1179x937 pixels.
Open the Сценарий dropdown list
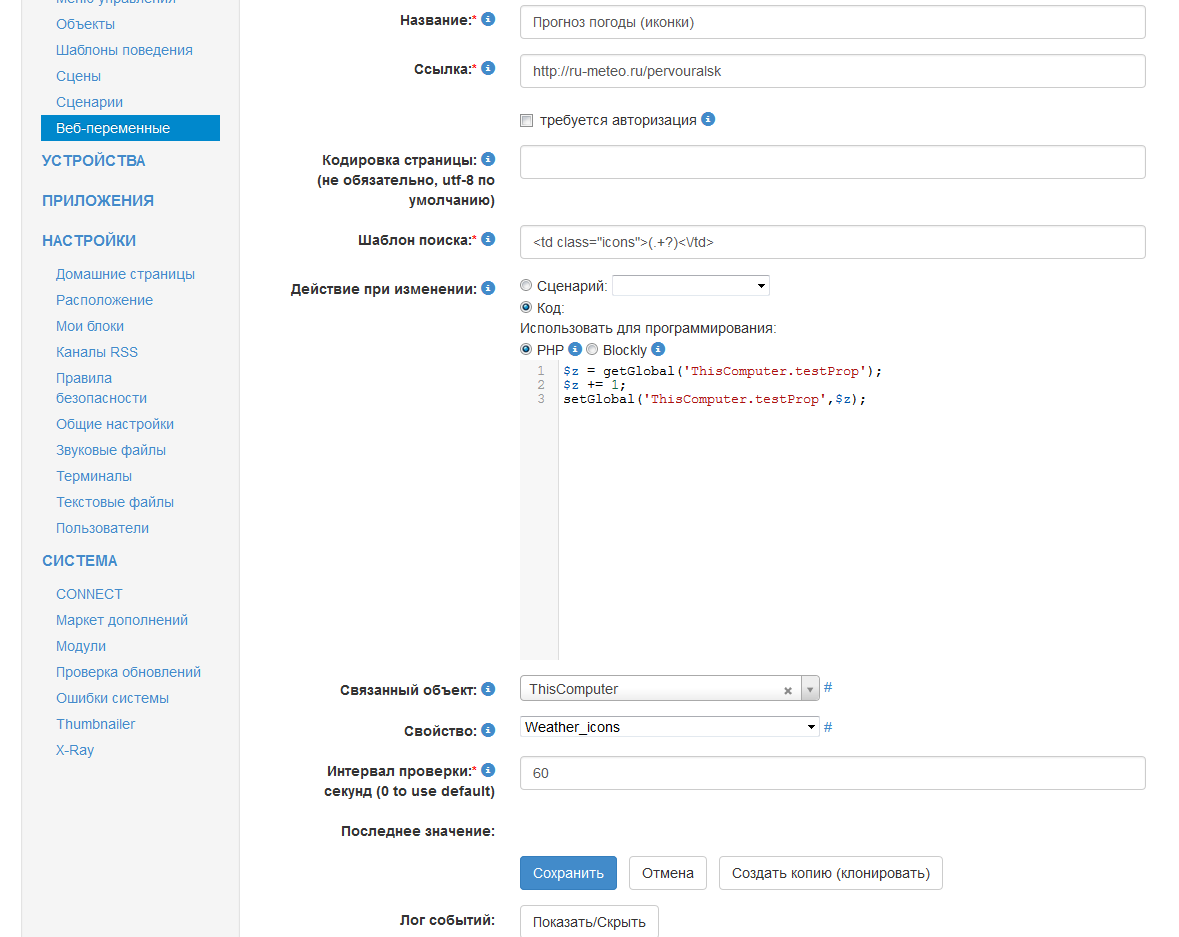point(691,286)
